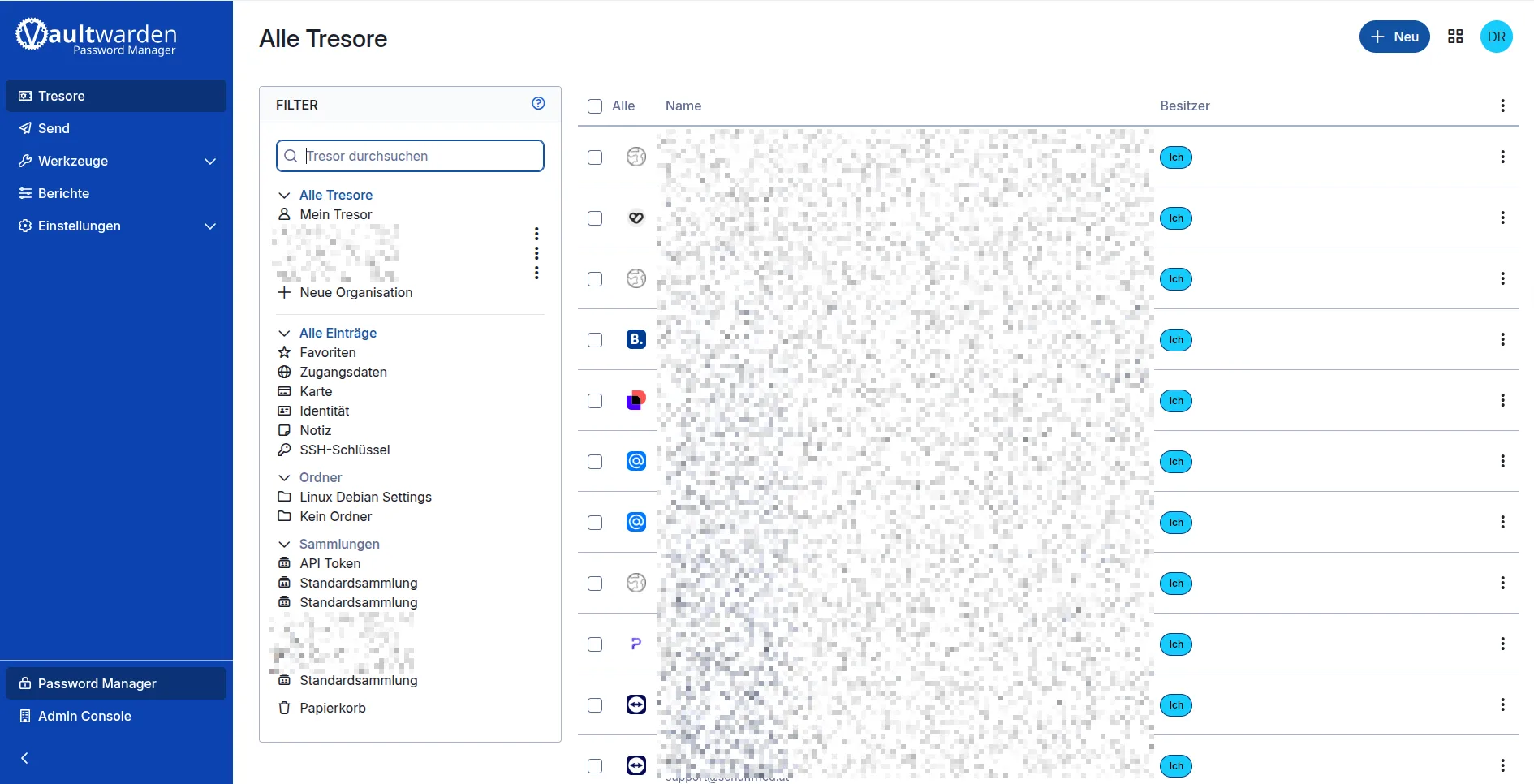
Task: Click the Neu button to add item
Action: point(1394,37)
